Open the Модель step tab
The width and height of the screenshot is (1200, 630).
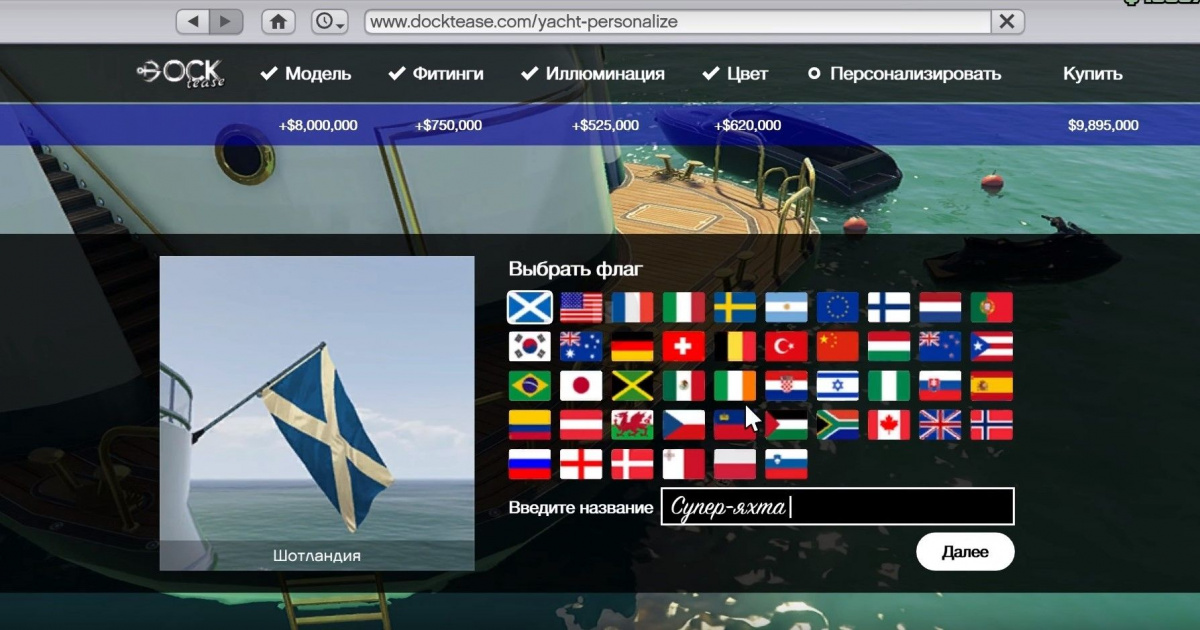pyautogui.click(x=306, y=74)
